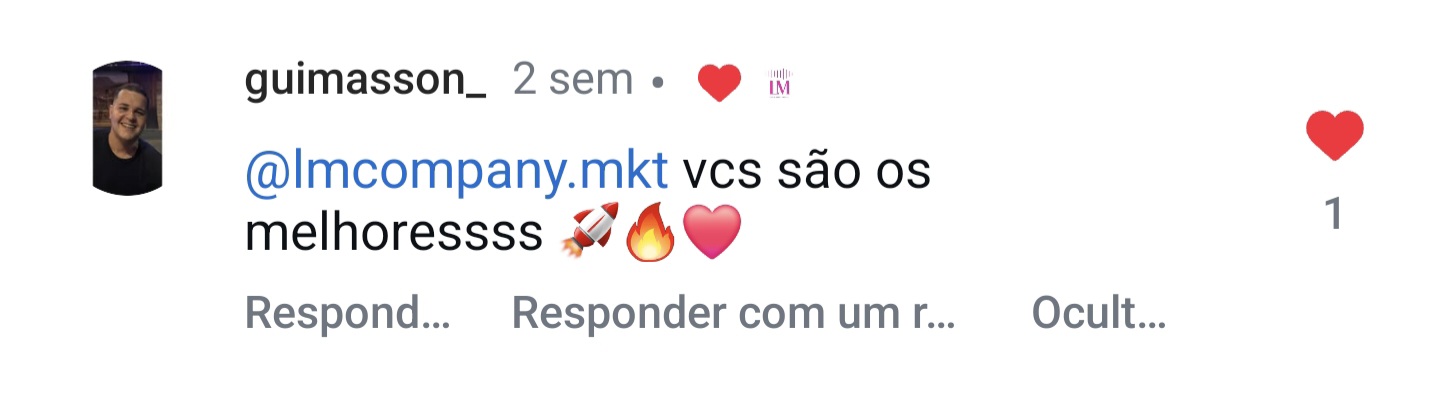Unlike the comment with large red heart
Viewport: 1440px width, 411px height.
pos(1335,136)
